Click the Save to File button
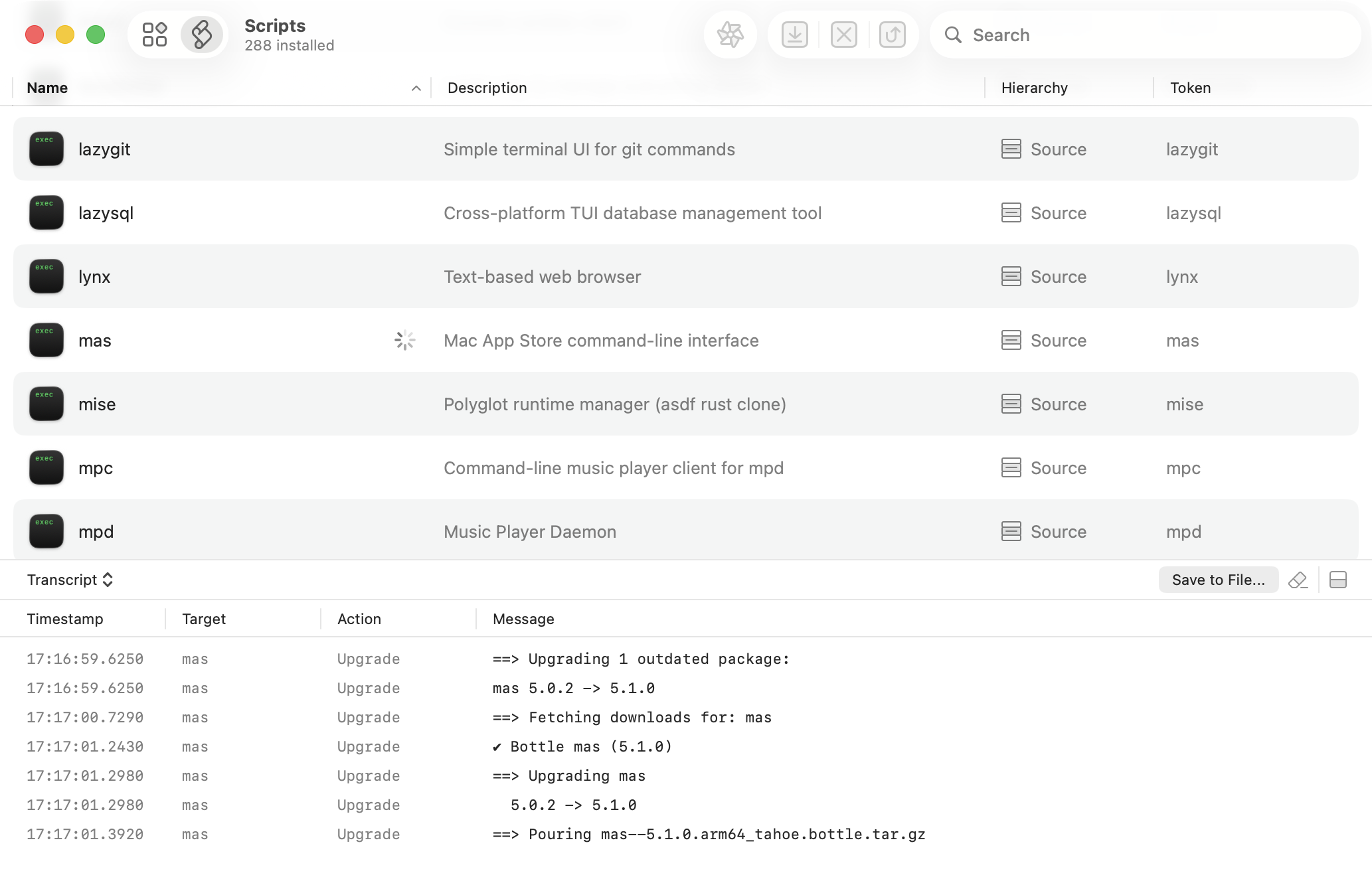The image size is (1372, 891). tap(1218, 580)
